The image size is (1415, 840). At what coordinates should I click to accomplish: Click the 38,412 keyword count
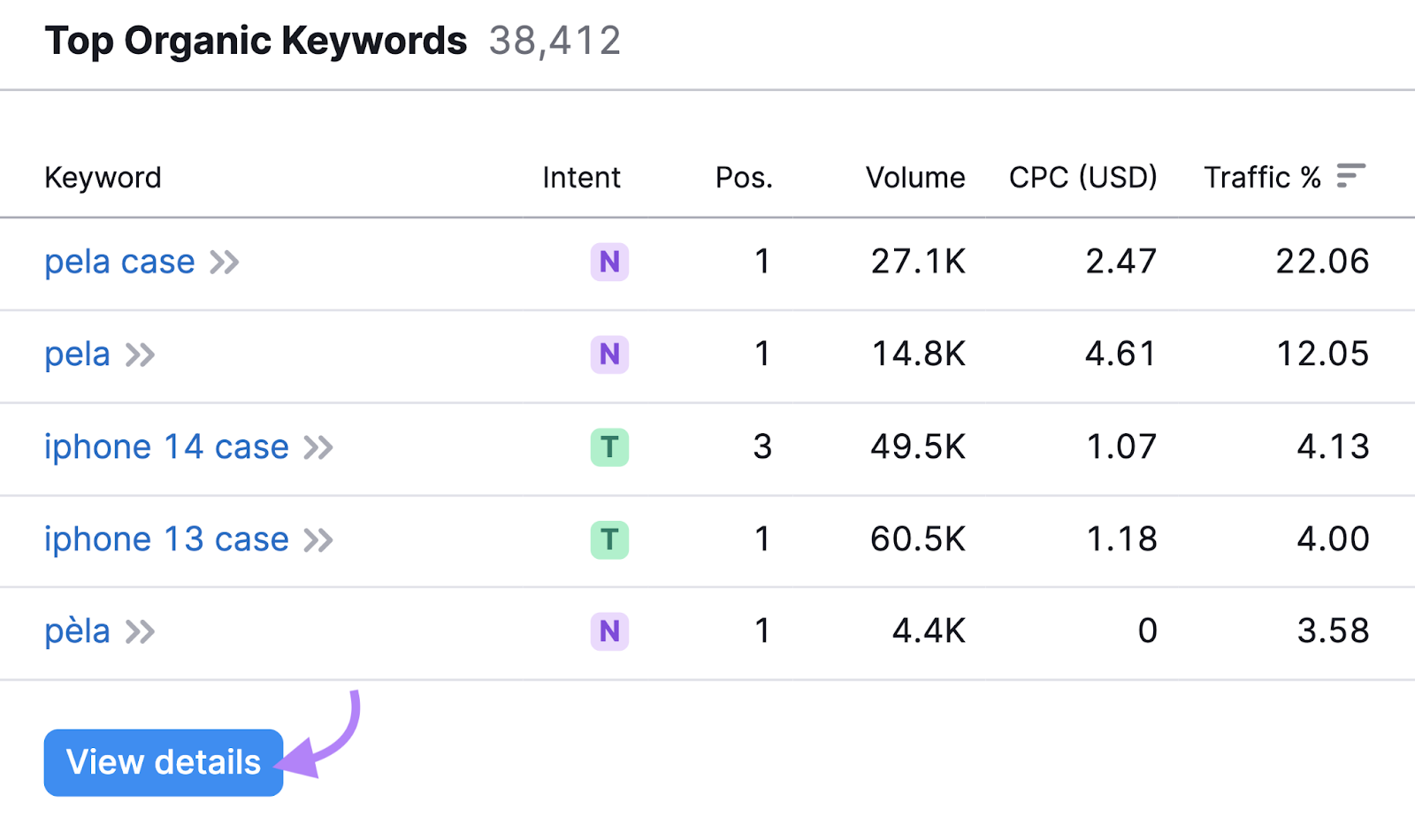tap(555, 41)
